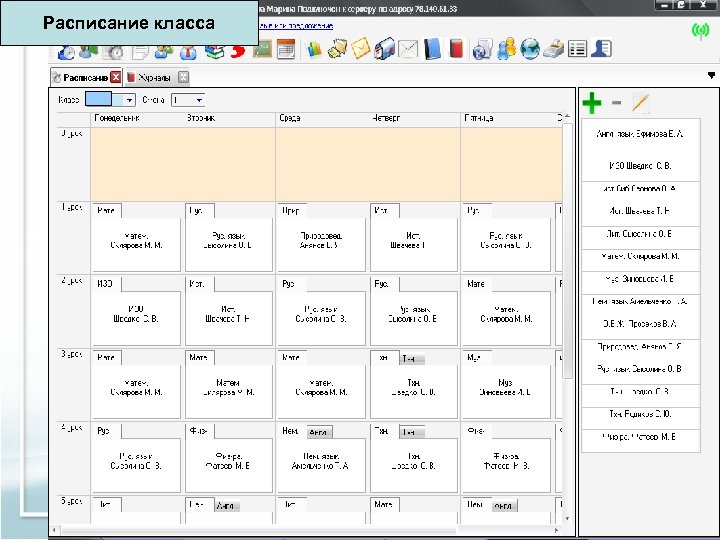Click the Понедельник column header
The height and width of the screenshot is (540, 720).
coord(117,118)
